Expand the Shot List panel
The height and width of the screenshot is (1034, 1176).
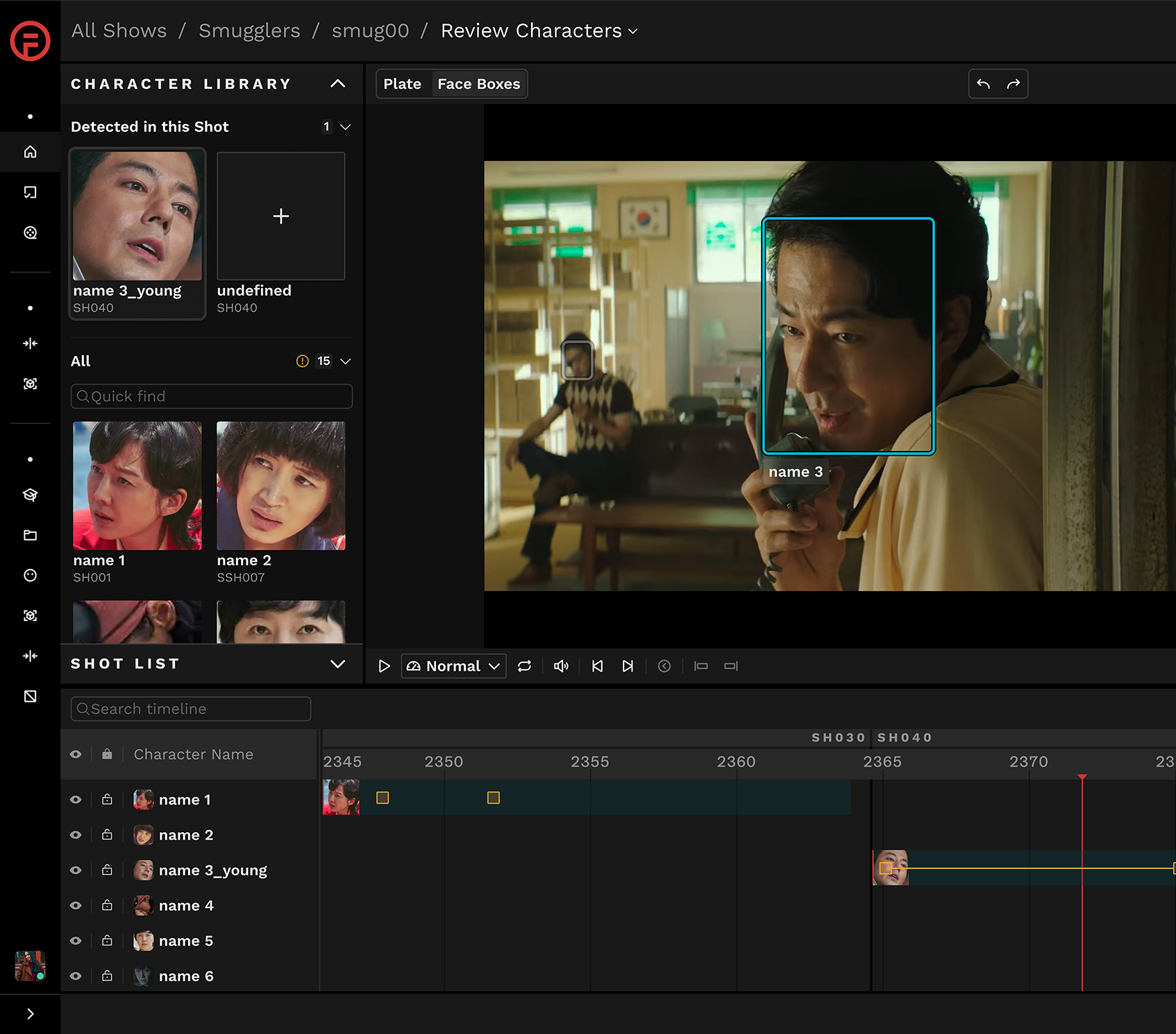tap(338, 664)
